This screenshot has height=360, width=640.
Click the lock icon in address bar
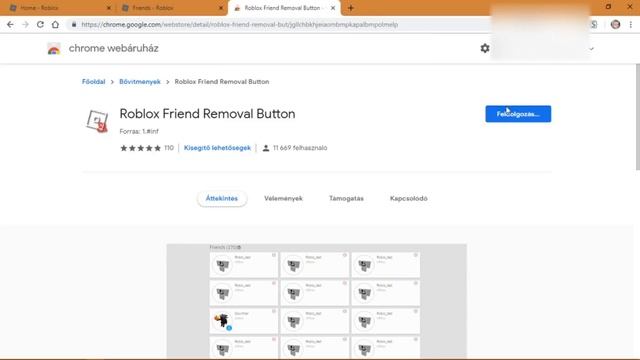(74, 24)
